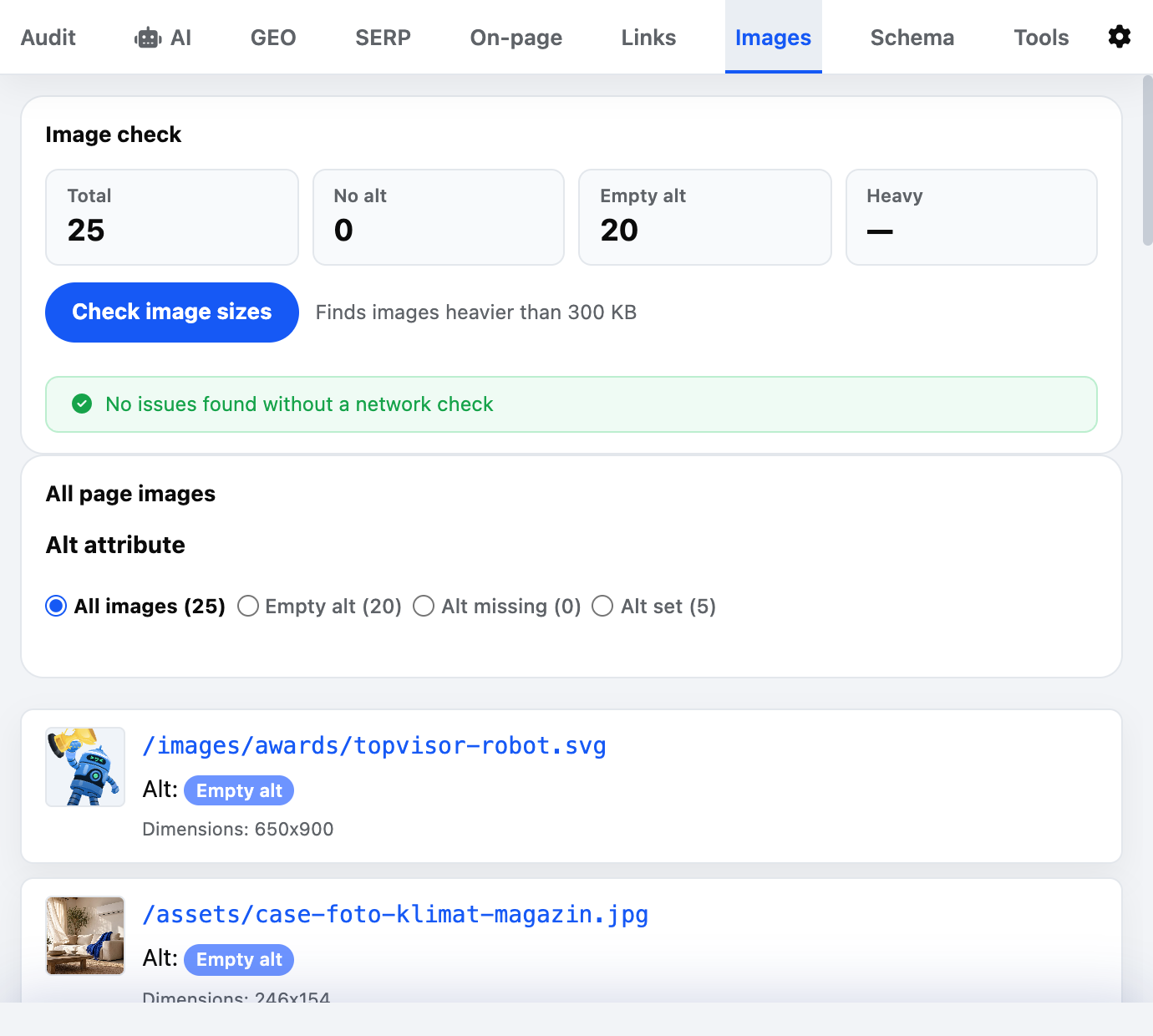Click the Heavy stat card
This screenshot has height=1036, width=1153.
point(972,217)
